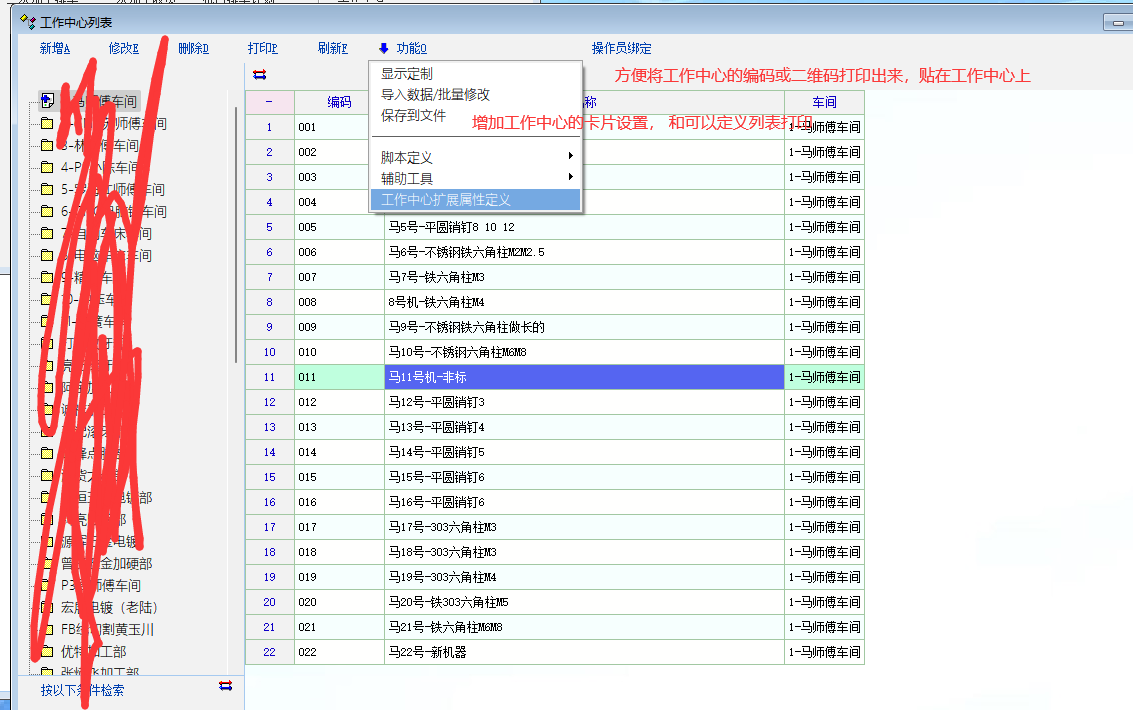Expand the 辅助工具 submenu arrow
This screenshot has height=710, width=1133.
(x=571, y=178)
